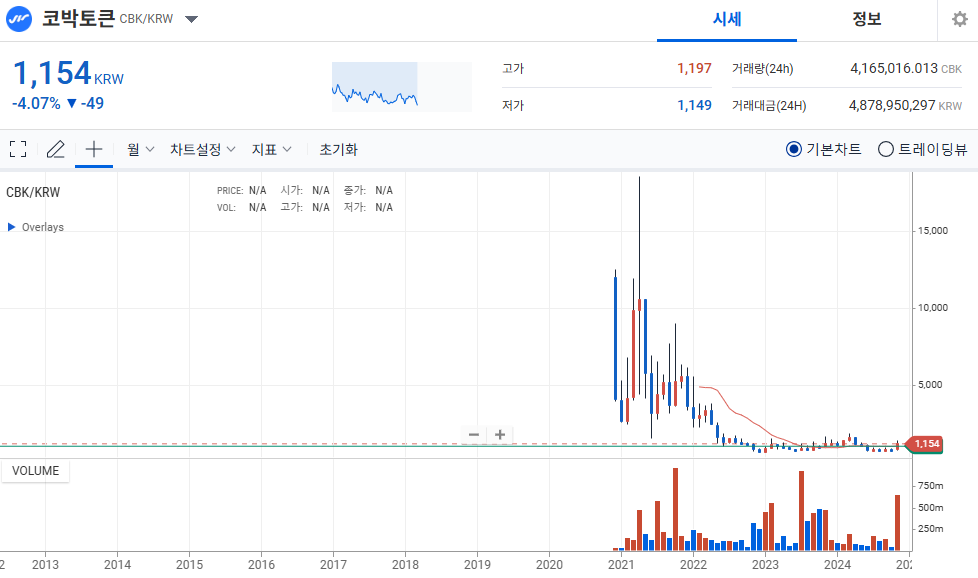Screen dimensions: 978x578
Task: Click the 2015 time axis label
Action: click(189, 564)
